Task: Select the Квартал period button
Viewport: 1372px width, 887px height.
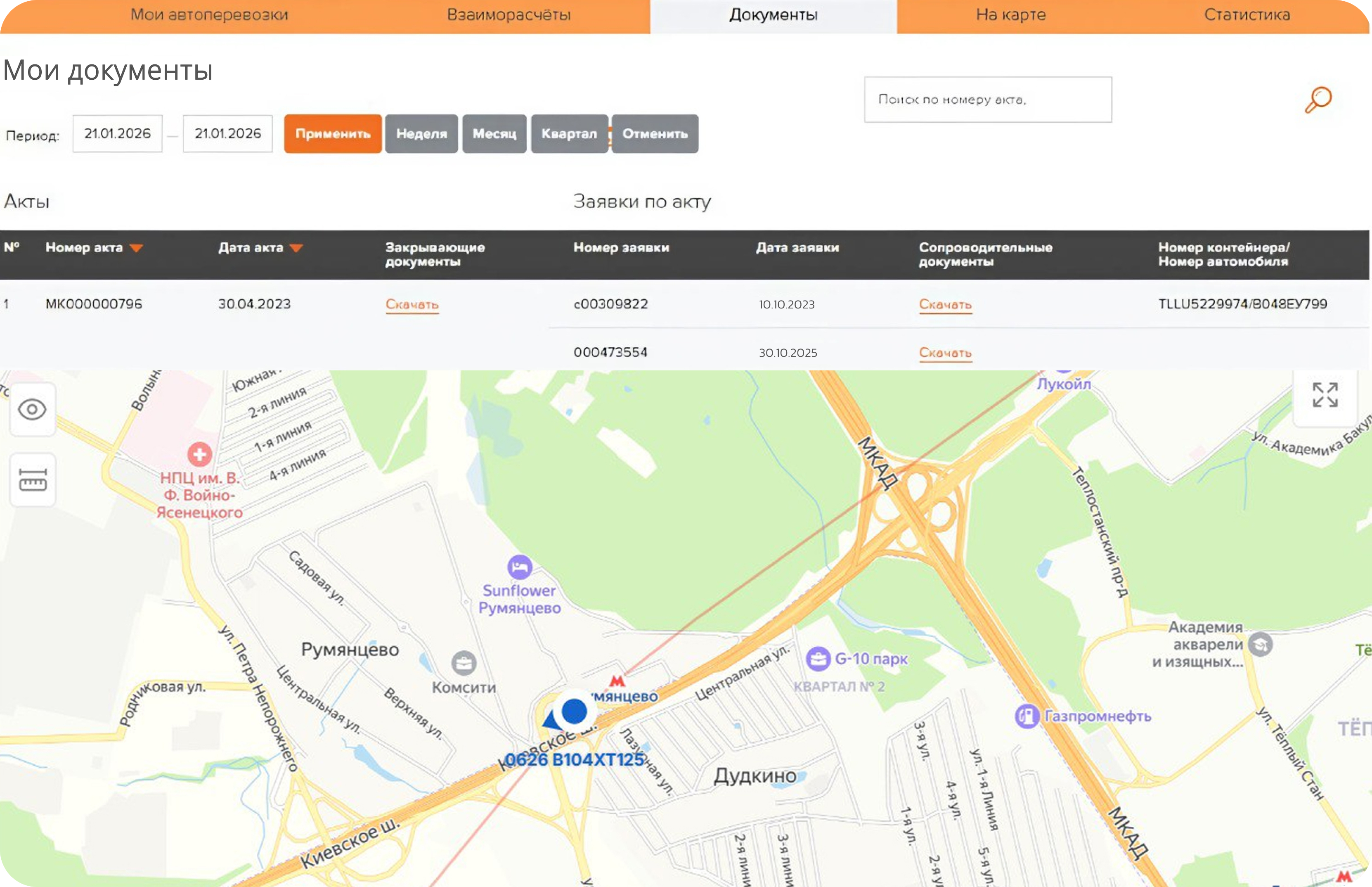Action: point(569,134)
